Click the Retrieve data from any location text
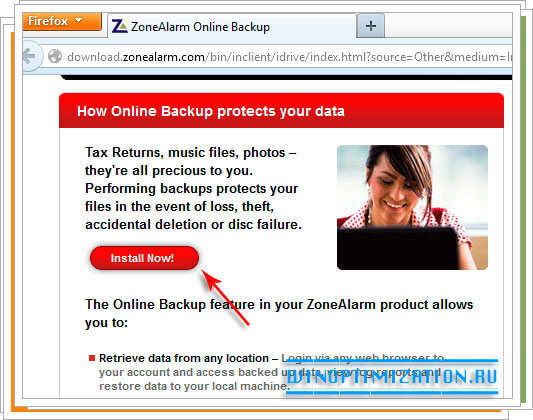Screen dimensions: 533x420 click(x=184, y=358)
